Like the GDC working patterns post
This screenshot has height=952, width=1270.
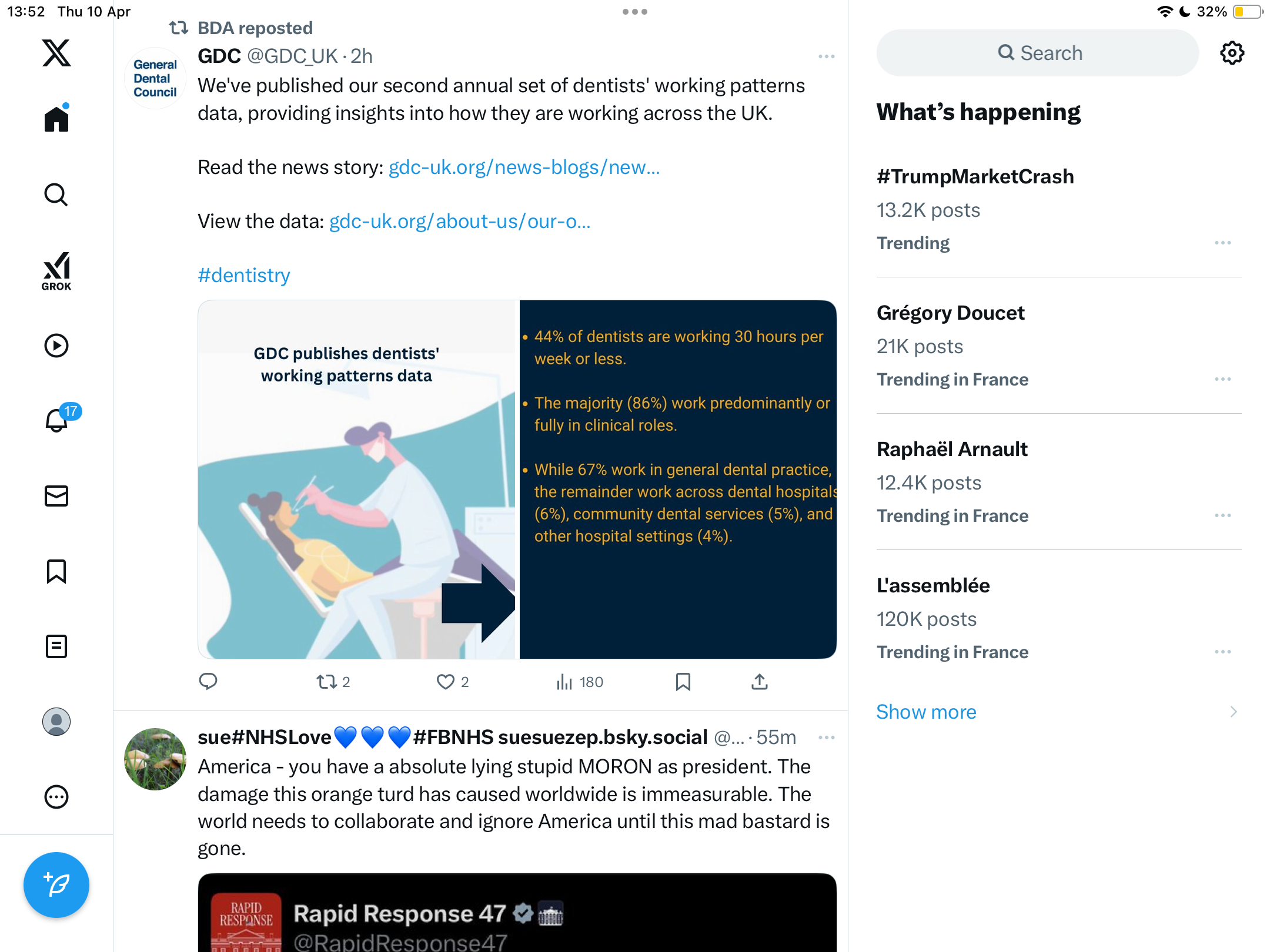click(452, 682)
